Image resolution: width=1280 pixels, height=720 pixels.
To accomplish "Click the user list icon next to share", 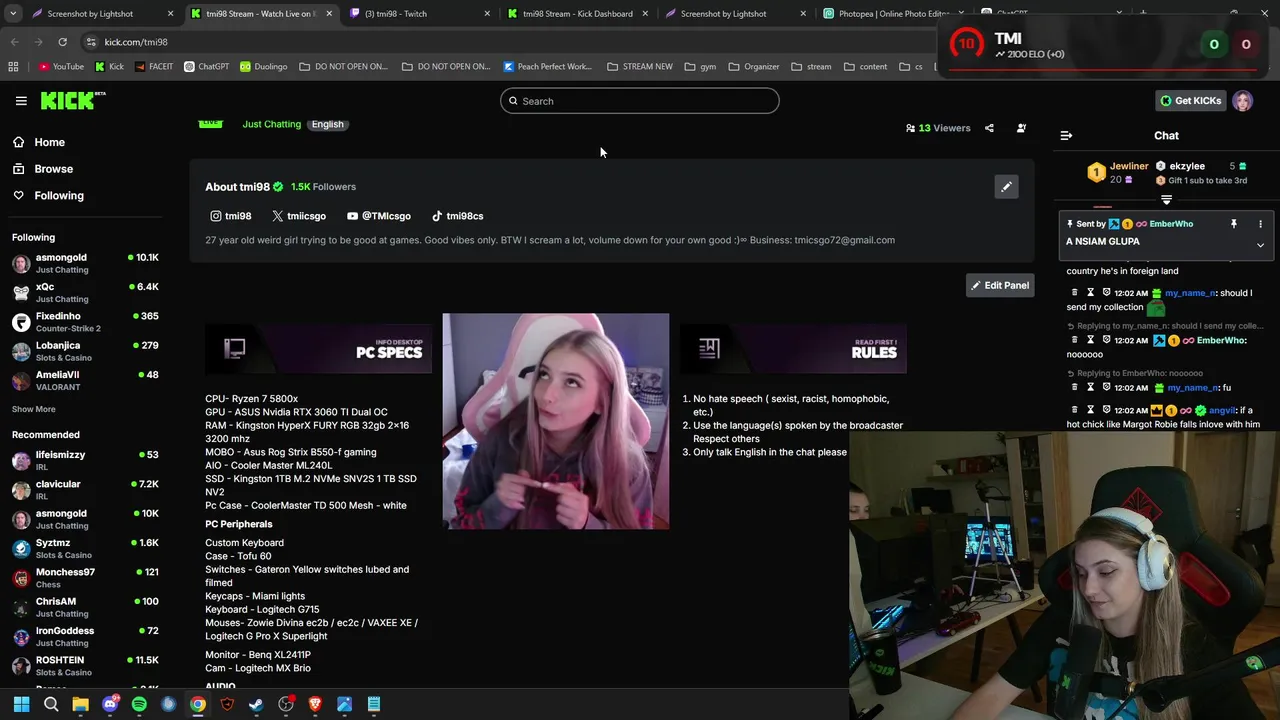I will [x=1021, y=128].
